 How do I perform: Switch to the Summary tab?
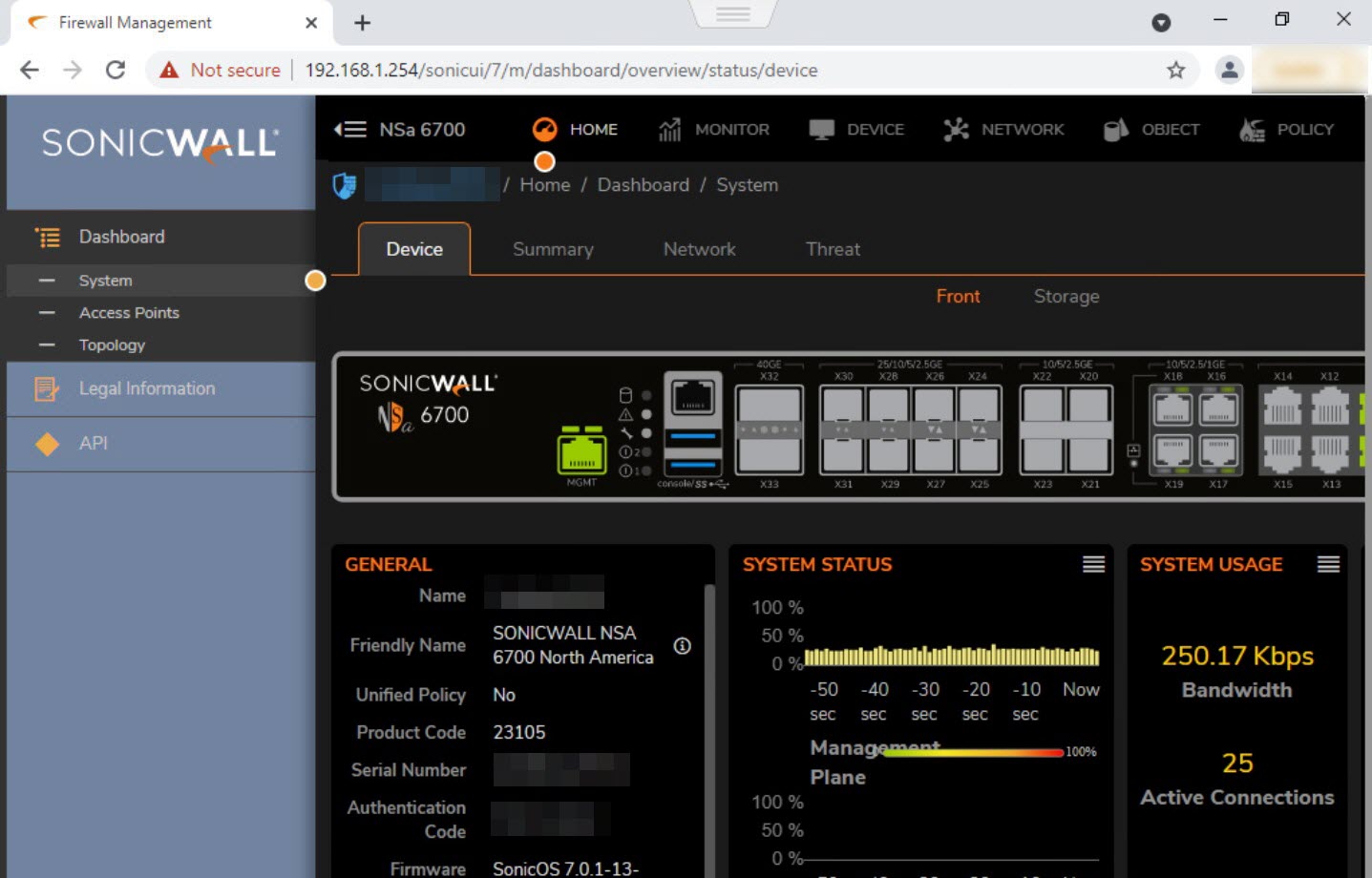tap(553, 249)
